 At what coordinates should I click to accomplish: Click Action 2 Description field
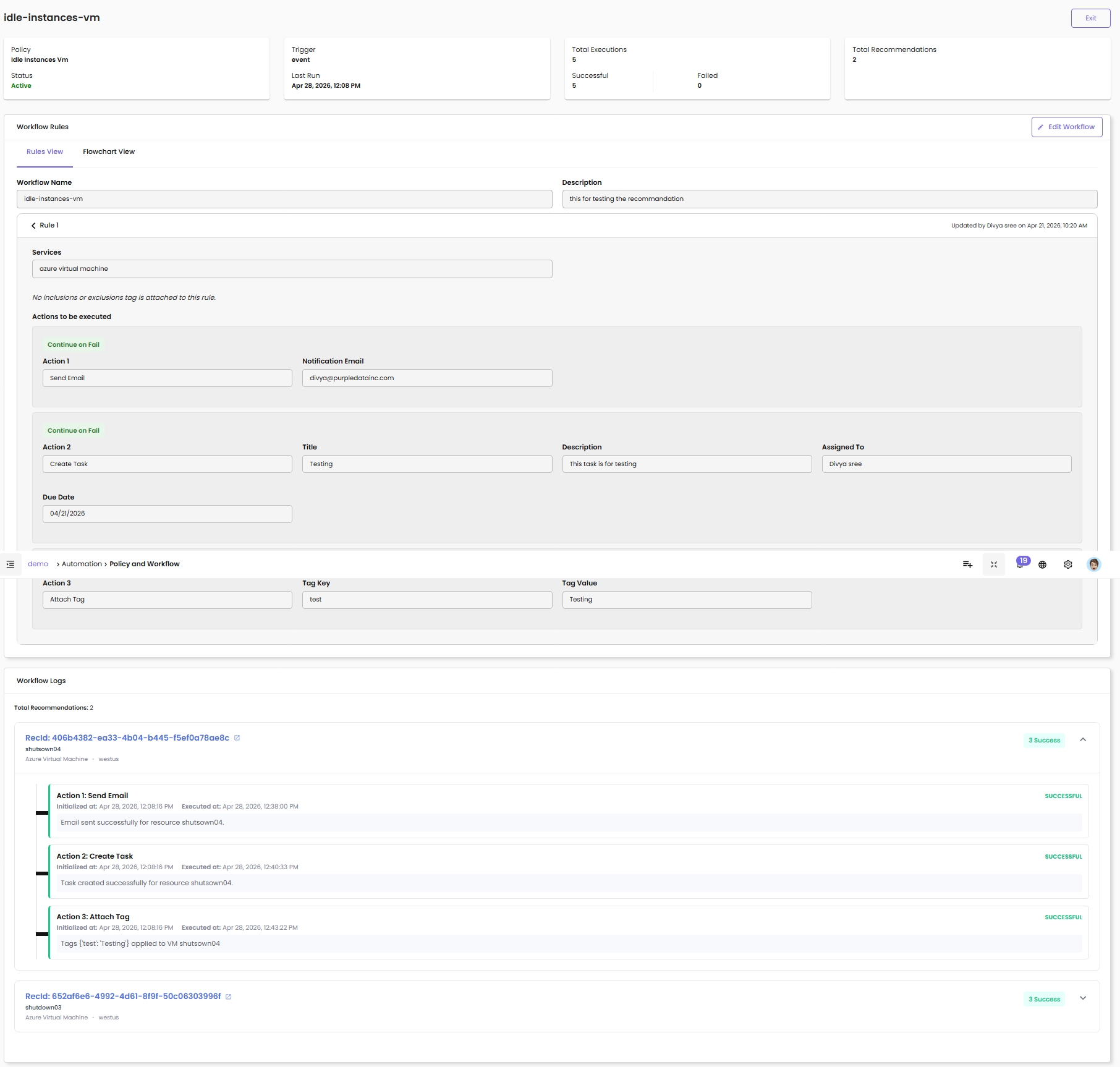point(687,464)
